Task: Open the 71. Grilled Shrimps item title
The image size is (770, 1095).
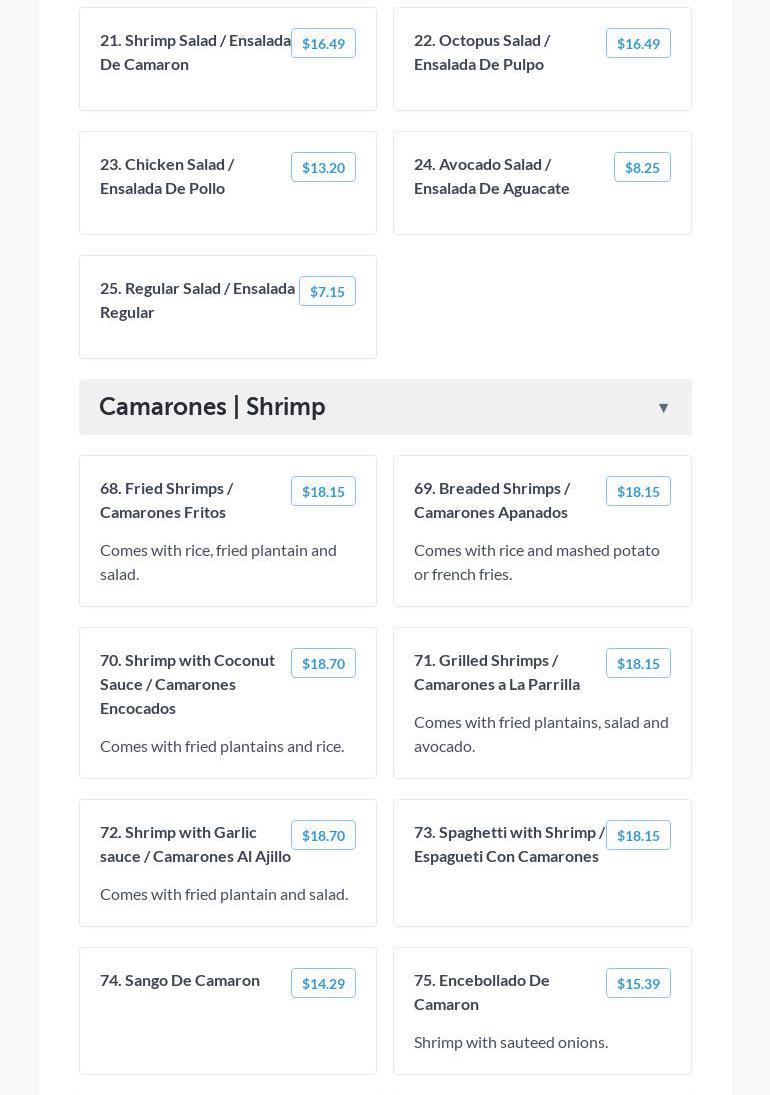Action: (497, 672)
